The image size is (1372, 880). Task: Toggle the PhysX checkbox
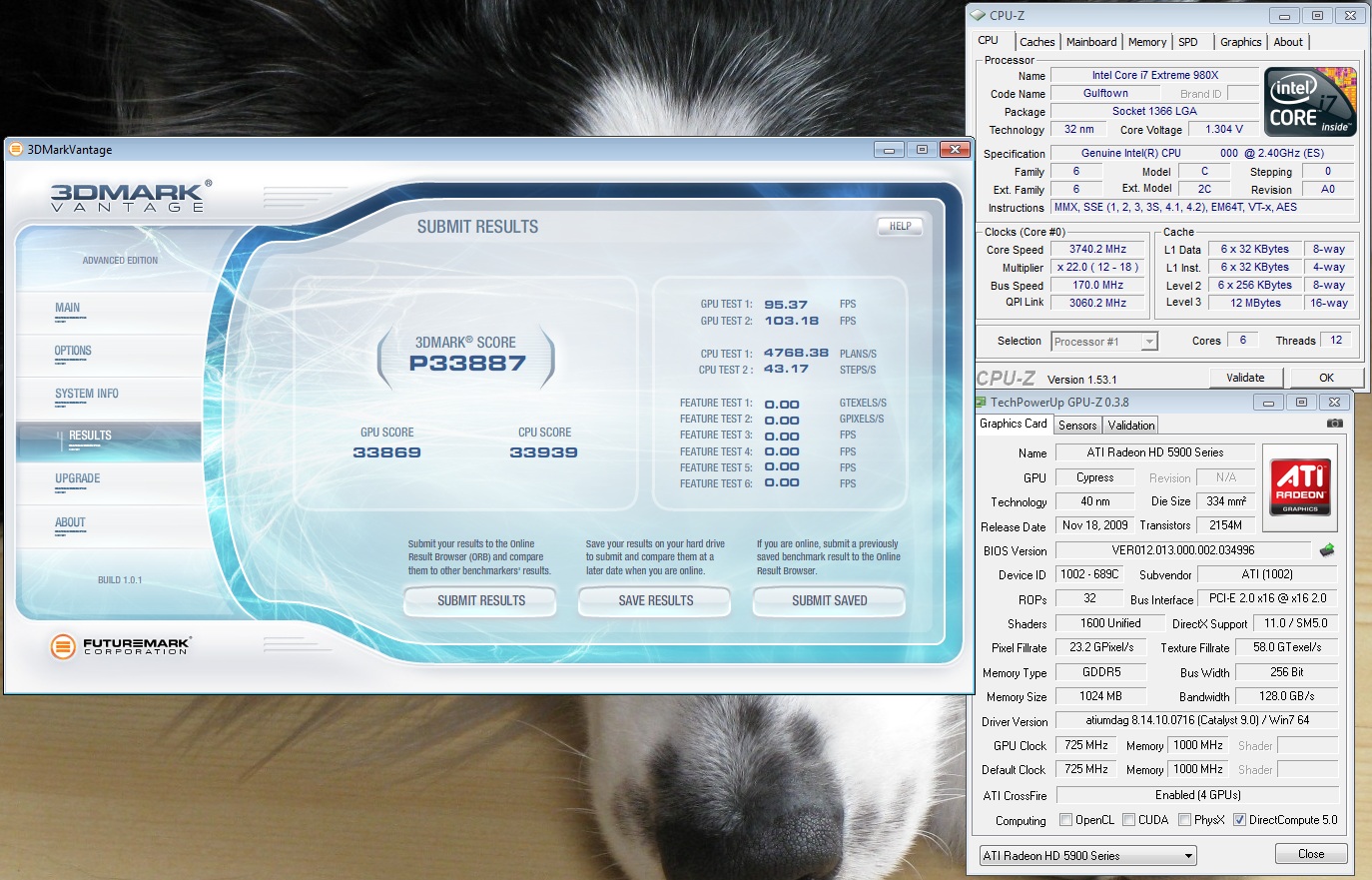point(1184,820)
